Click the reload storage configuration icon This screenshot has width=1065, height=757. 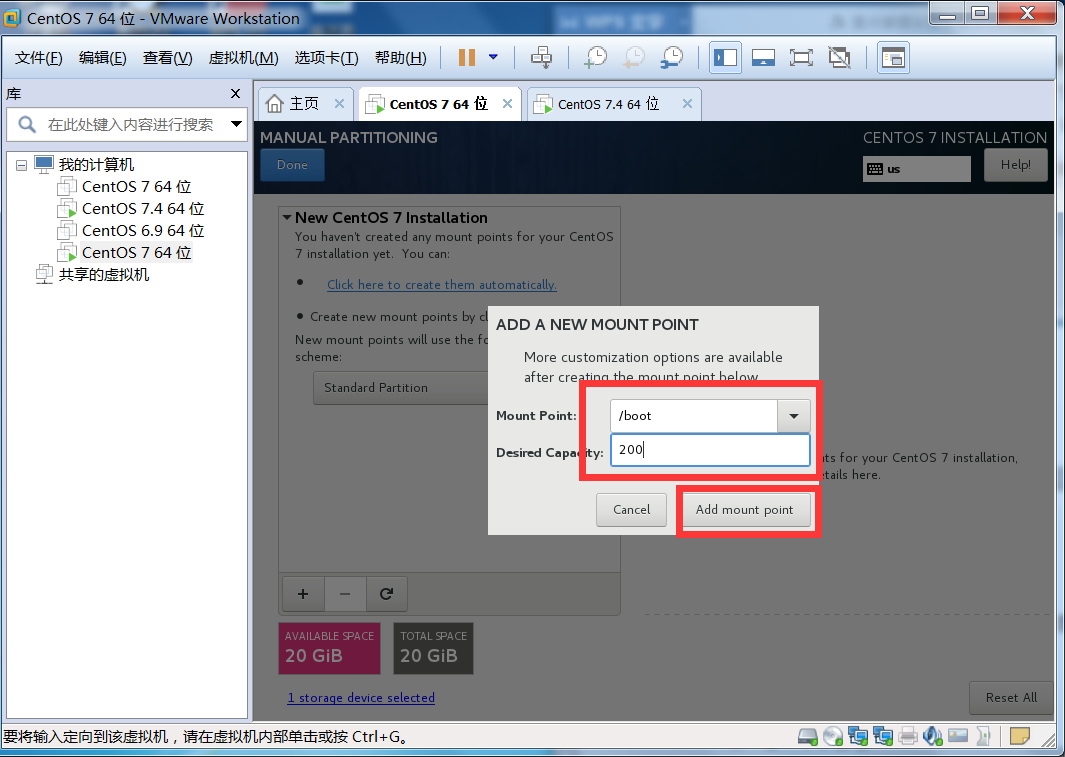(x=386, y=594)
